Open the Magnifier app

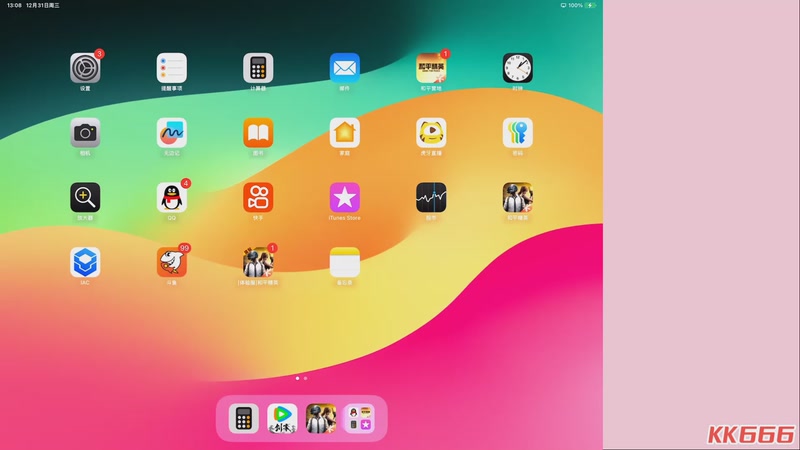85,197
